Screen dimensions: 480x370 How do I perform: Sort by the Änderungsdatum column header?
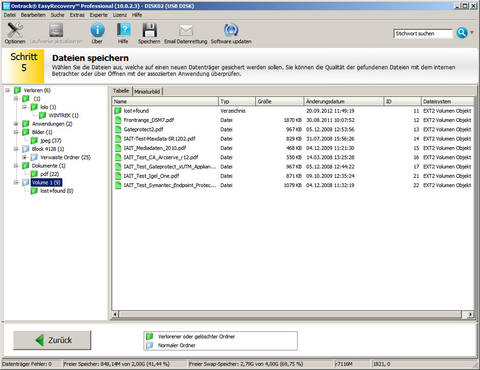(344, 101)
